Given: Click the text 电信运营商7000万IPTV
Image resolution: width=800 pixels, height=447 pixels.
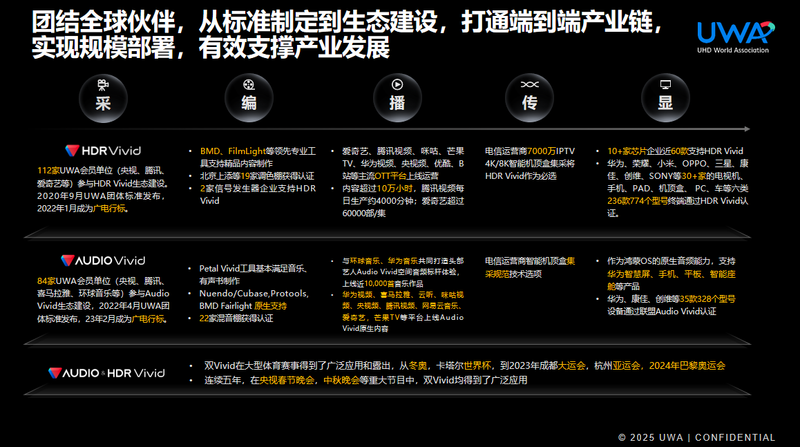Looking at the screenshot, I should click(x=530, y=151).
